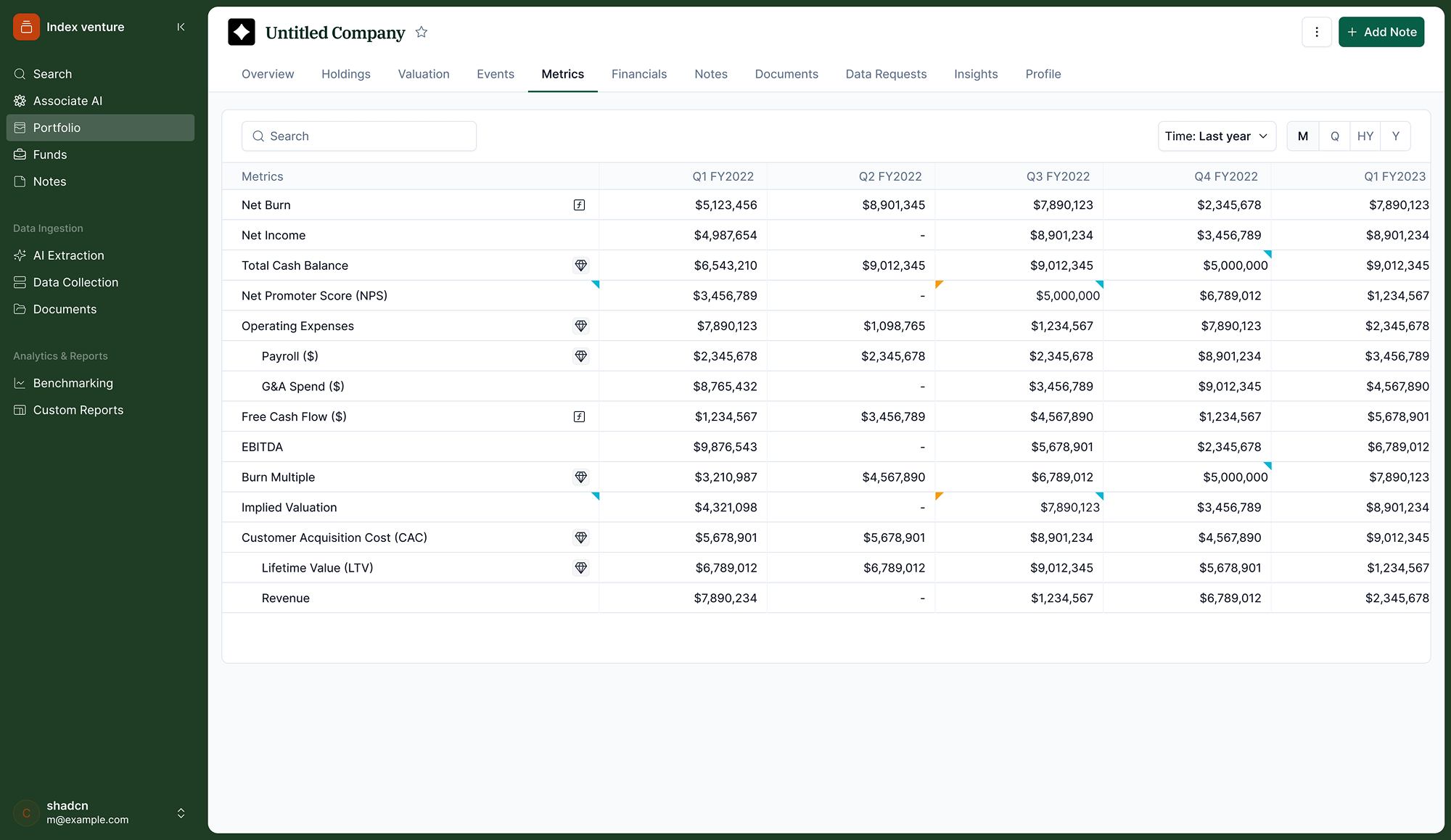Click the Net Income row label
The width and height of the screenshot is (1451, 840).
pos(274,235)
